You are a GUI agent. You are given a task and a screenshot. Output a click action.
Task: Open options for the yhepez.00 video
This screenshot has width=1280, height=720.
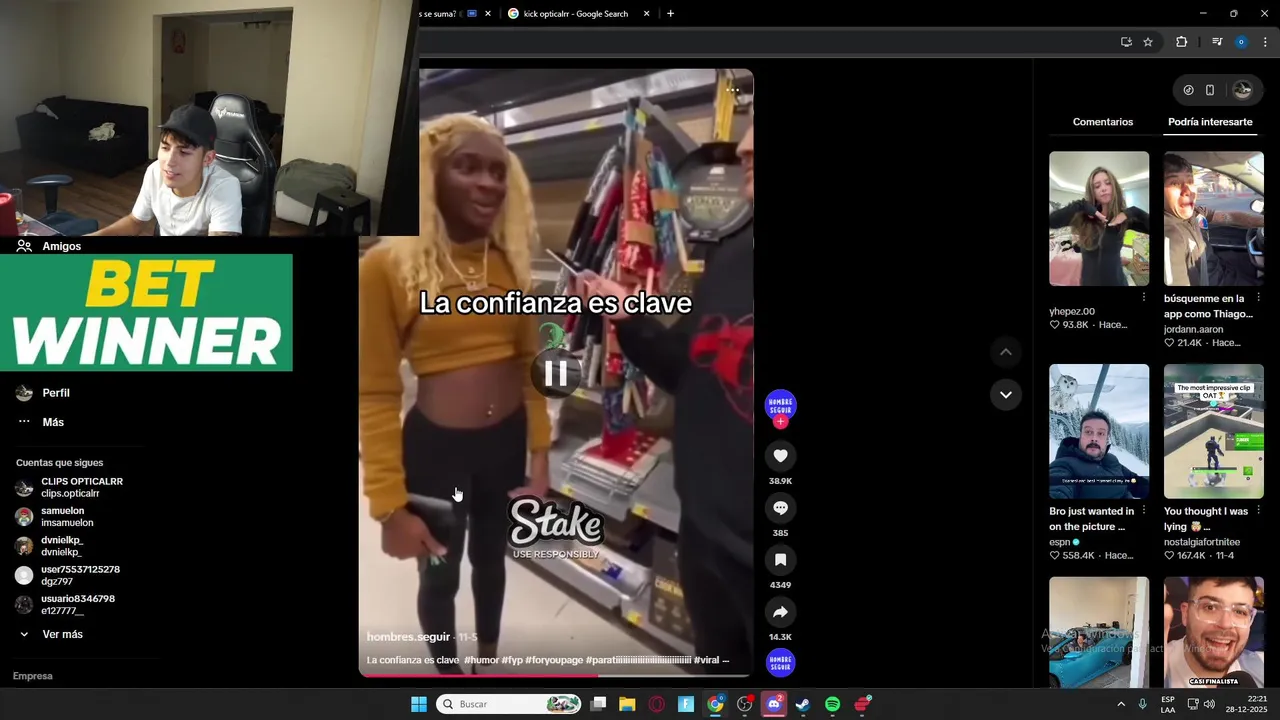pos(1144,298)
